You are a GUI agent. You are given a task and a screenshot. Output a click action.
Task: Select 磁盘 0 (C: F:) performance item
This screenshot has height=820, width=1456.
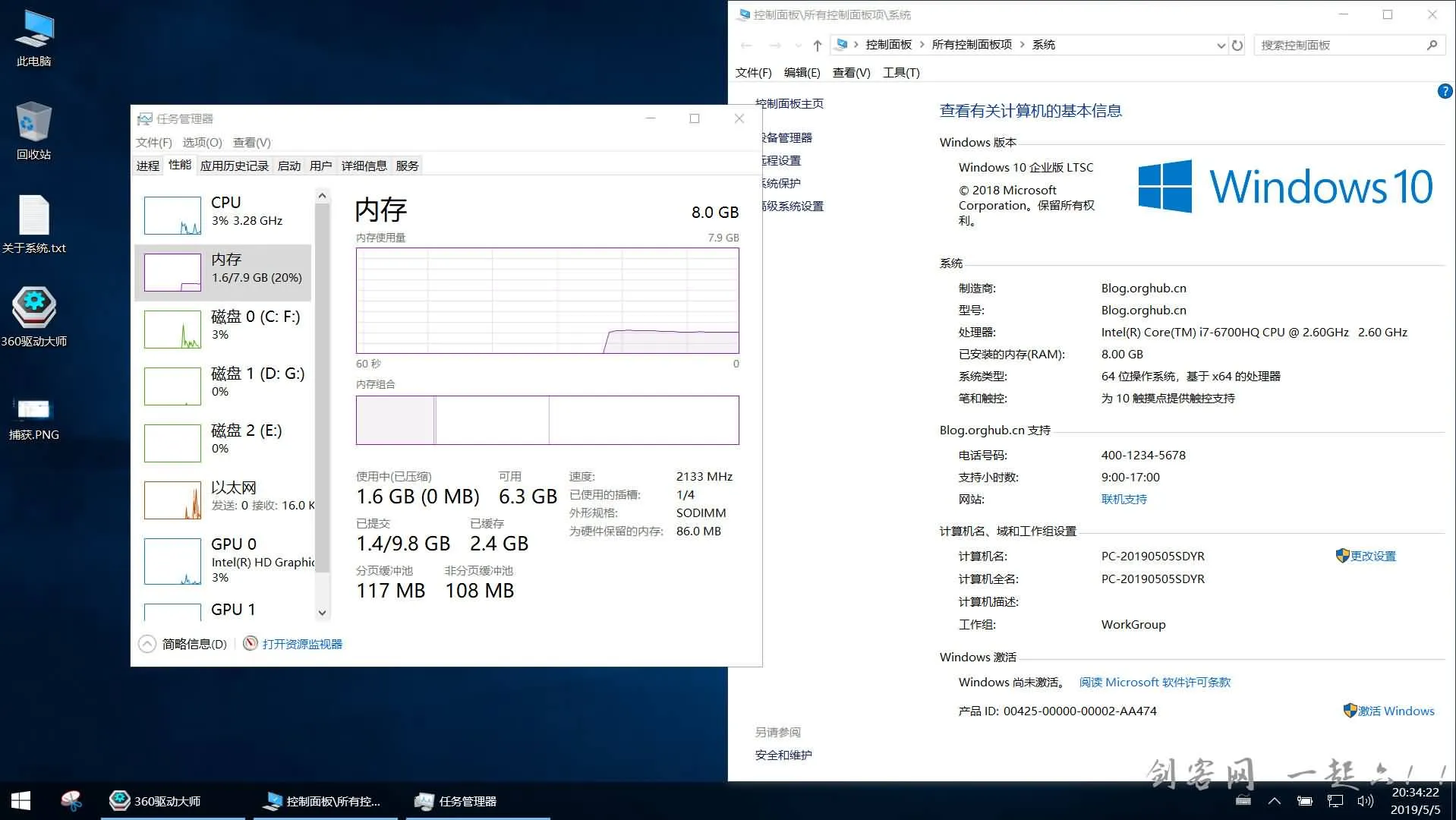224,330
